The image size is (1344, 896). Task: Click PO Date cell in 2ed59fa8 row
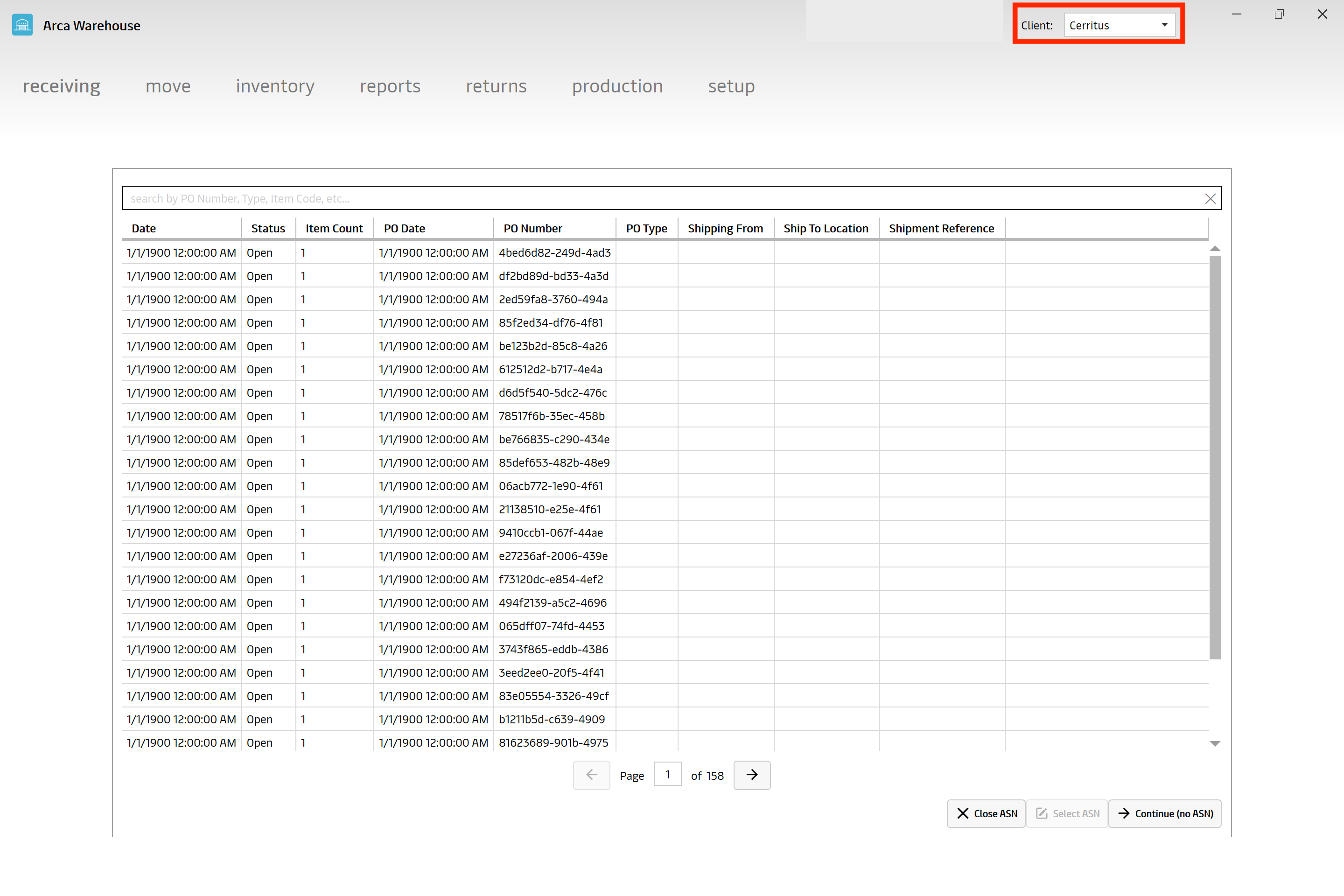click(434, 299)
